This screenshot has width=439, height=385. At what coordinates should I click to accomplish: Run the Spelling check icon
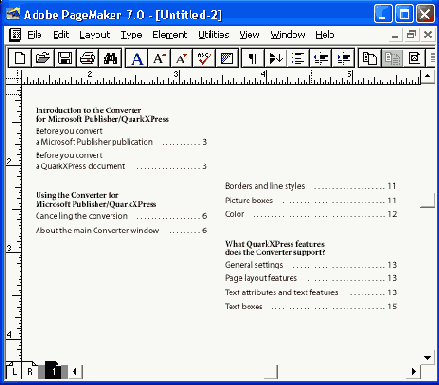coord(204,58)
